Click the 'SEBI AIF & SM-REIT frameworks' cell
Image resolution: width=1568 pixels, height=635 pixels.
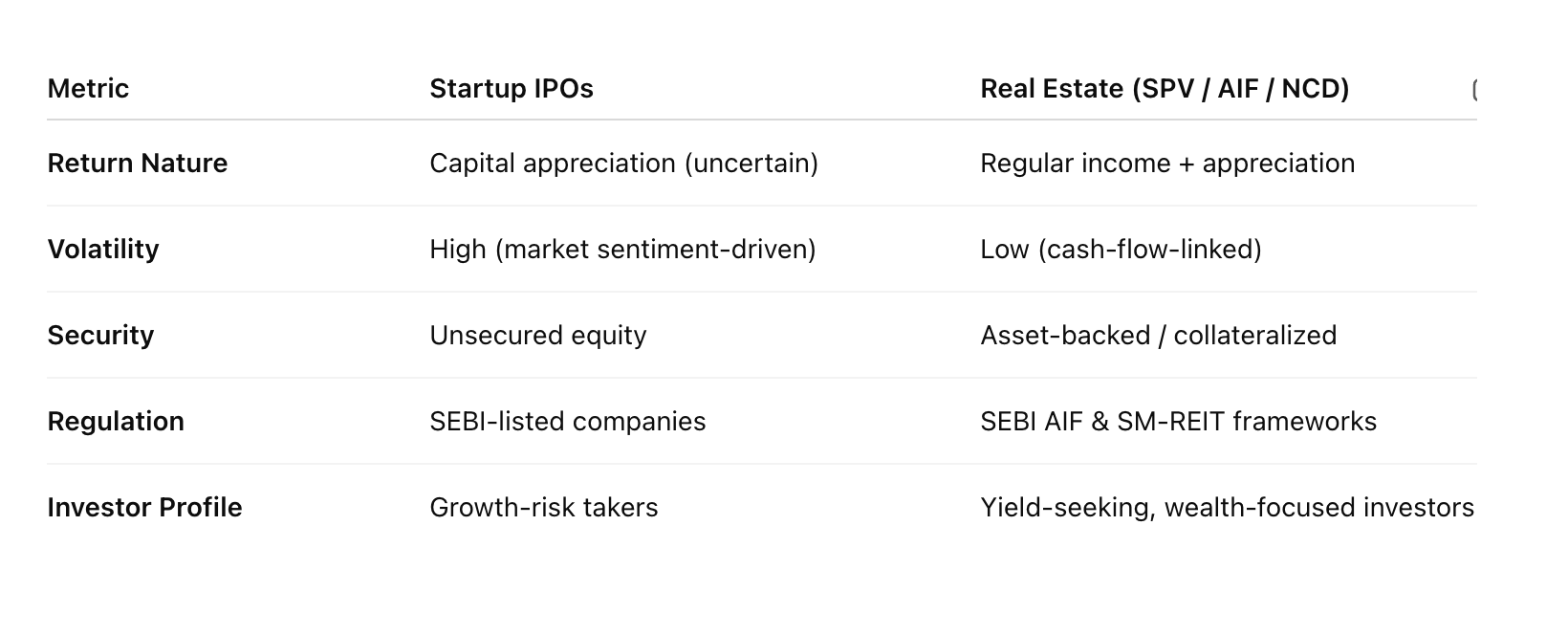coord(1178,422)
